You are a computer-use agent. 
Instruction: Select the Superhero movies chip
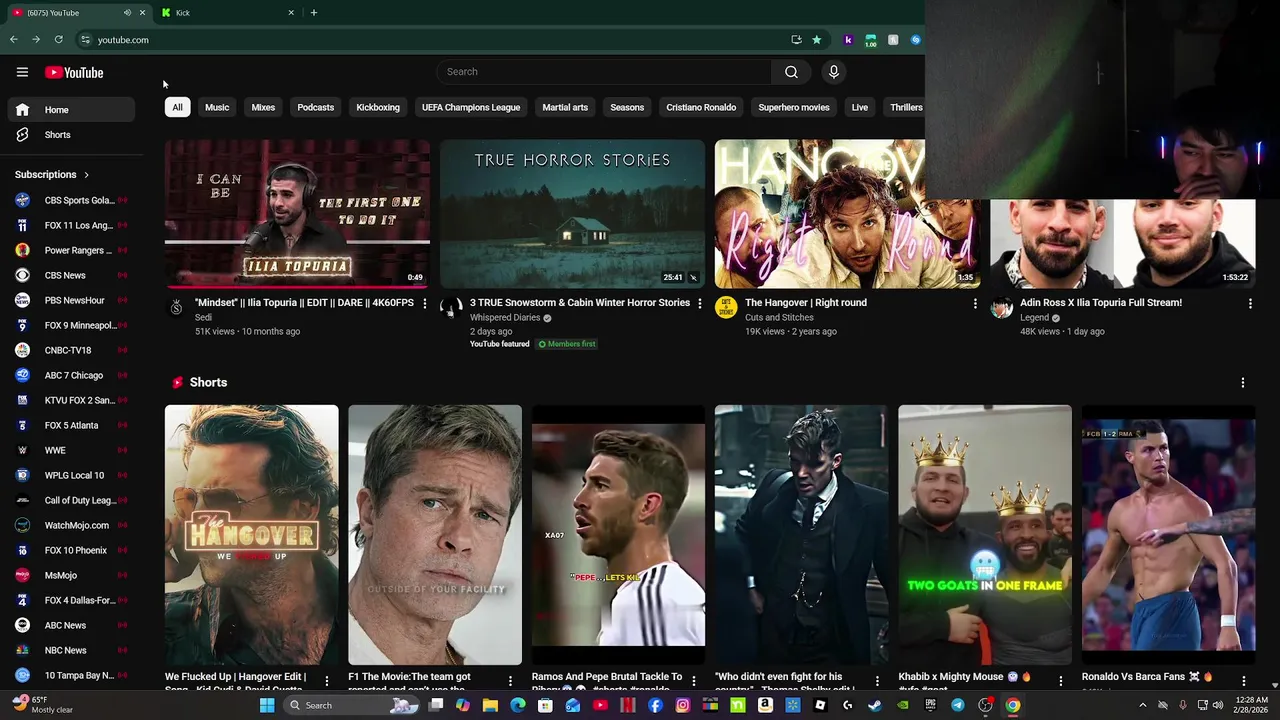point(794,107)
